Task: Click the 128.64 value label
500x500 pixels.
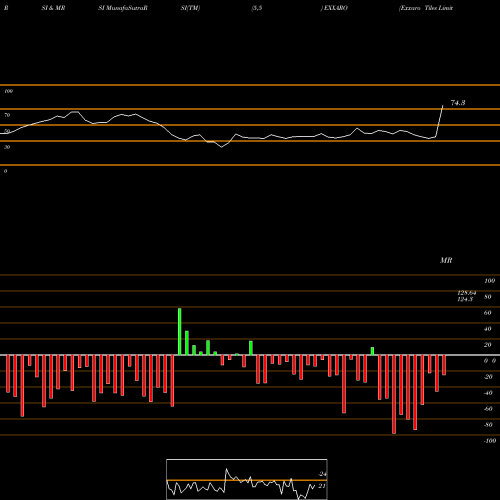Action: (x=467, y=293)
